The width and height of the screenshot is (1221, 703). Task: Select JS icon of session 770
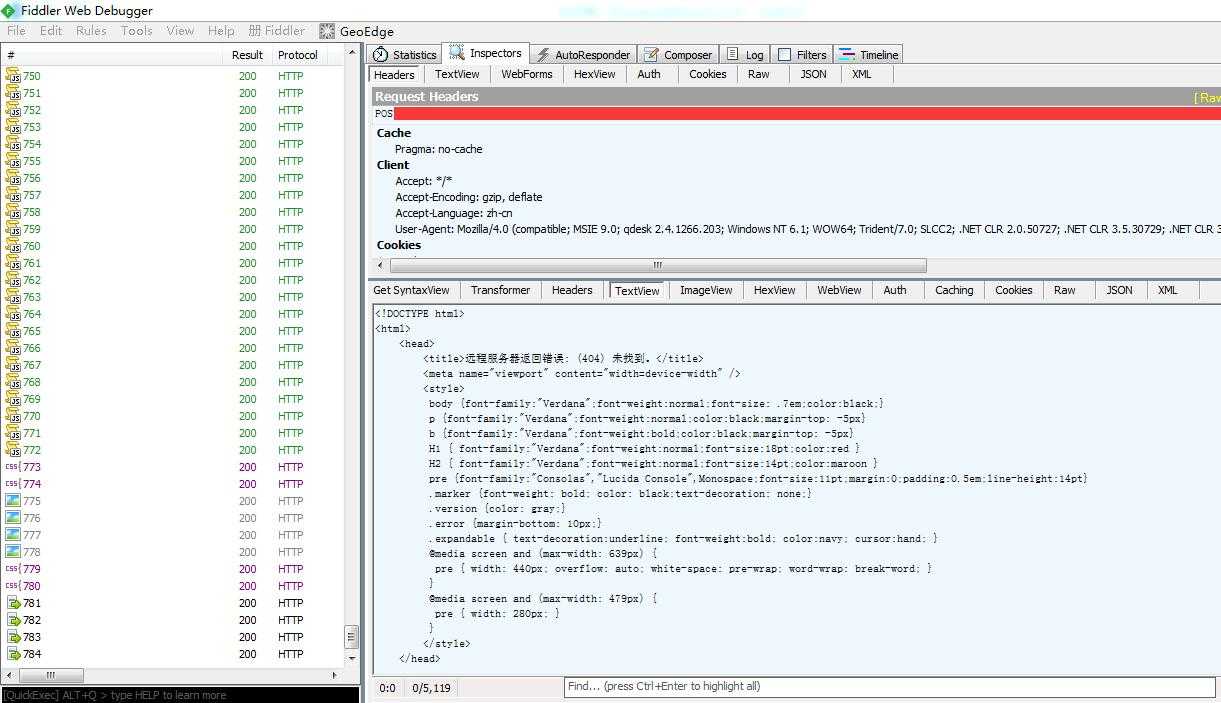click(13, 416)
